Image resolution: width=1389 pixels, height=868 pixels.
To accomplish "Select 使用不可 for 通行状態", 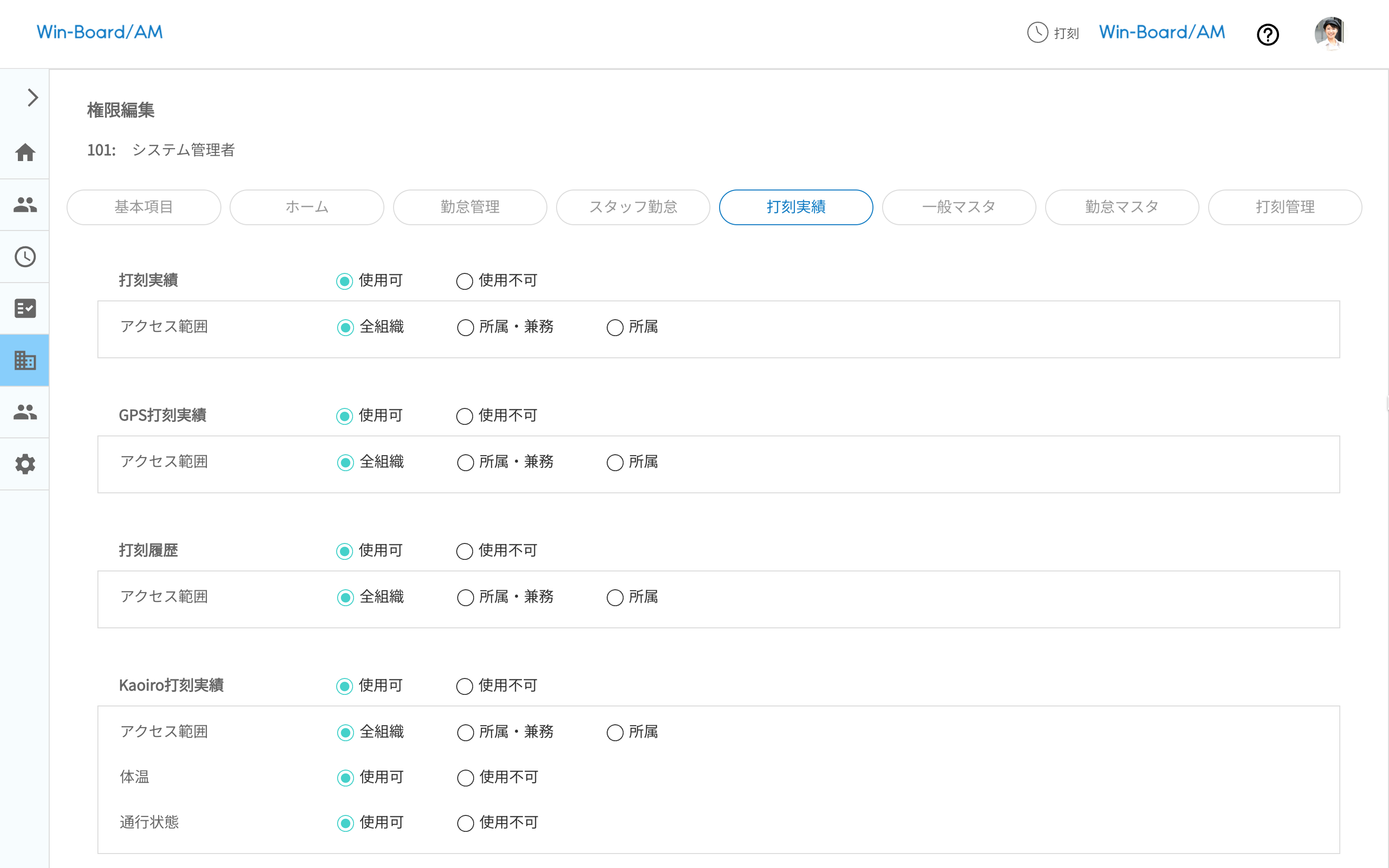I will point(465,823).
